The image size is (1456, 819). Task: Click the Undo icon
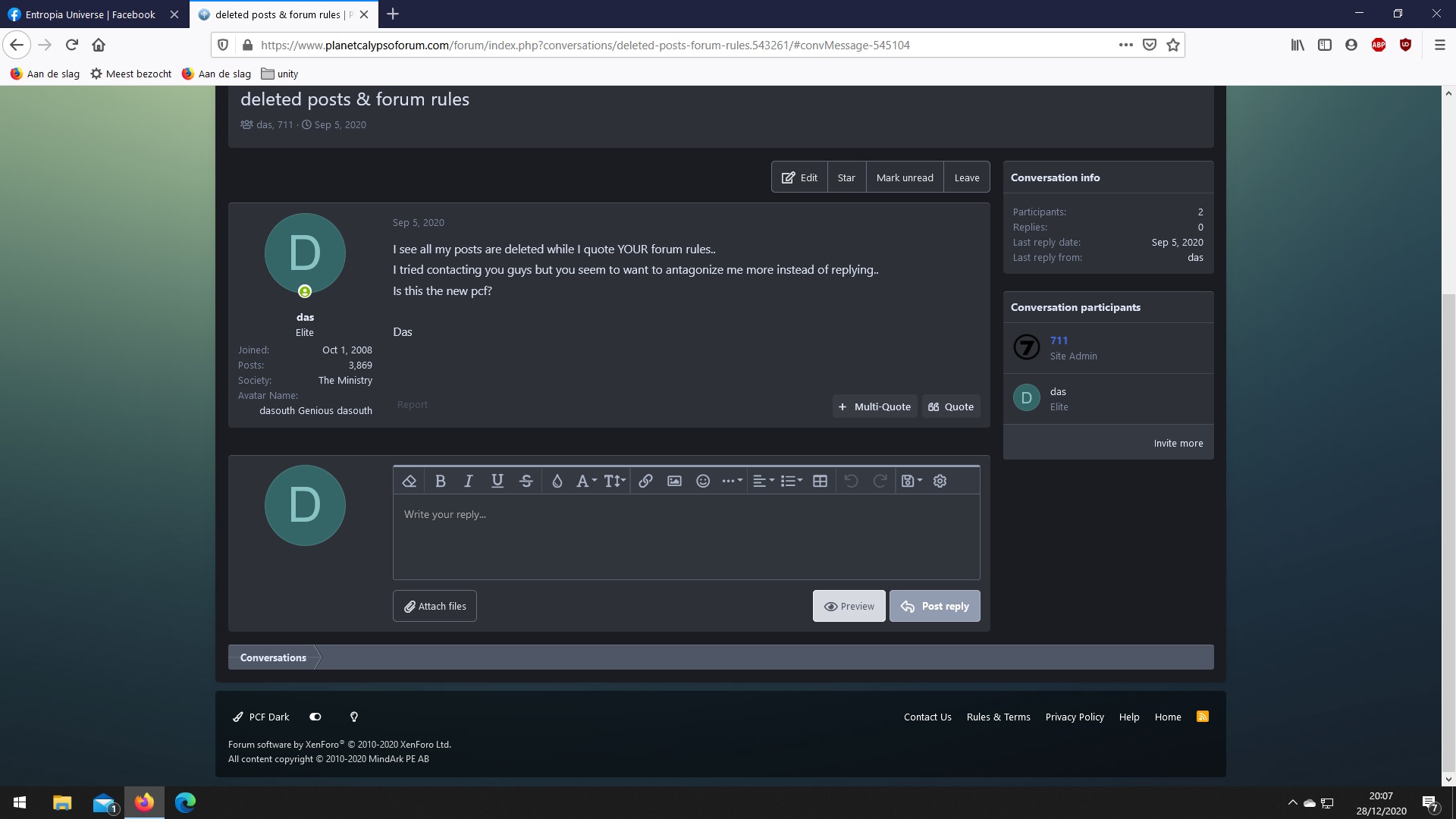(x=850, y=481)
